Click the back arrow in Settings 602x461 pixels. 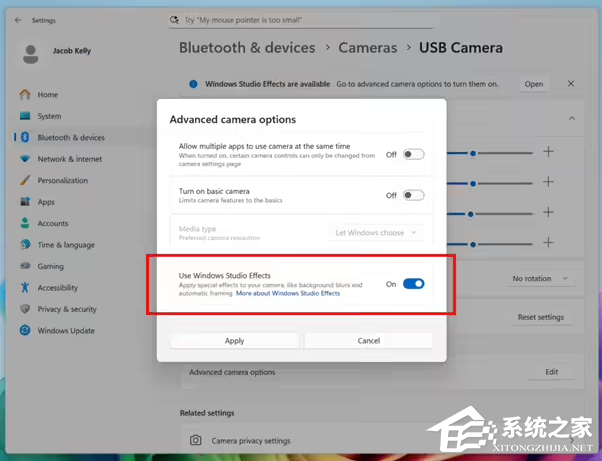click(x=18, y=20)
